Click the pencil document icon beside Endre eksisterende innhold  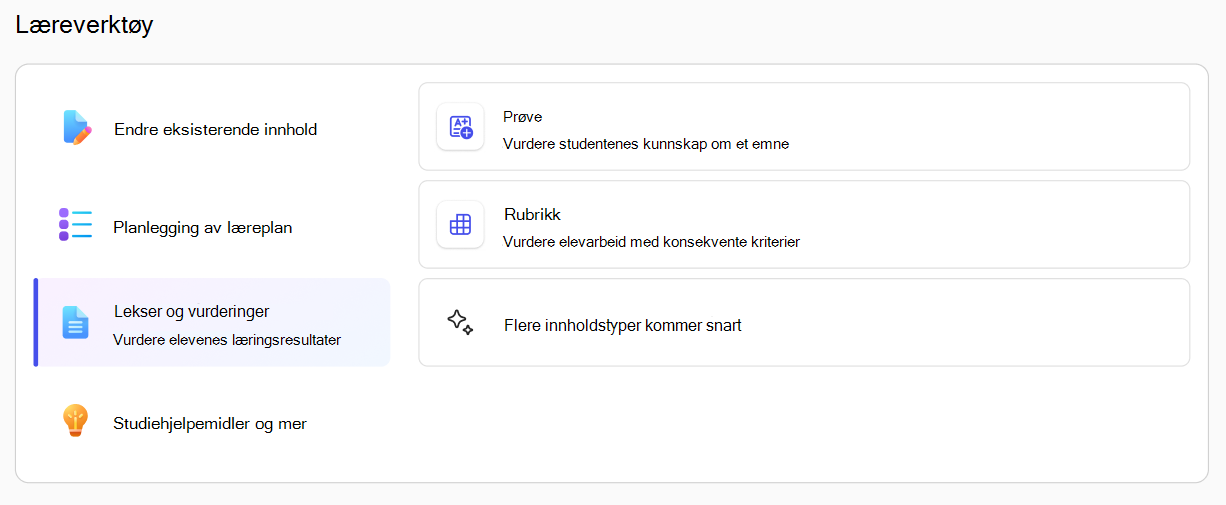77,128
